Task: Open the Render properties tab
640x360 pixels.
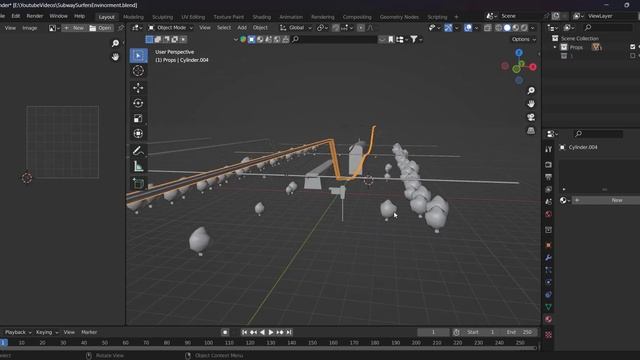Action: coord(549,164)
